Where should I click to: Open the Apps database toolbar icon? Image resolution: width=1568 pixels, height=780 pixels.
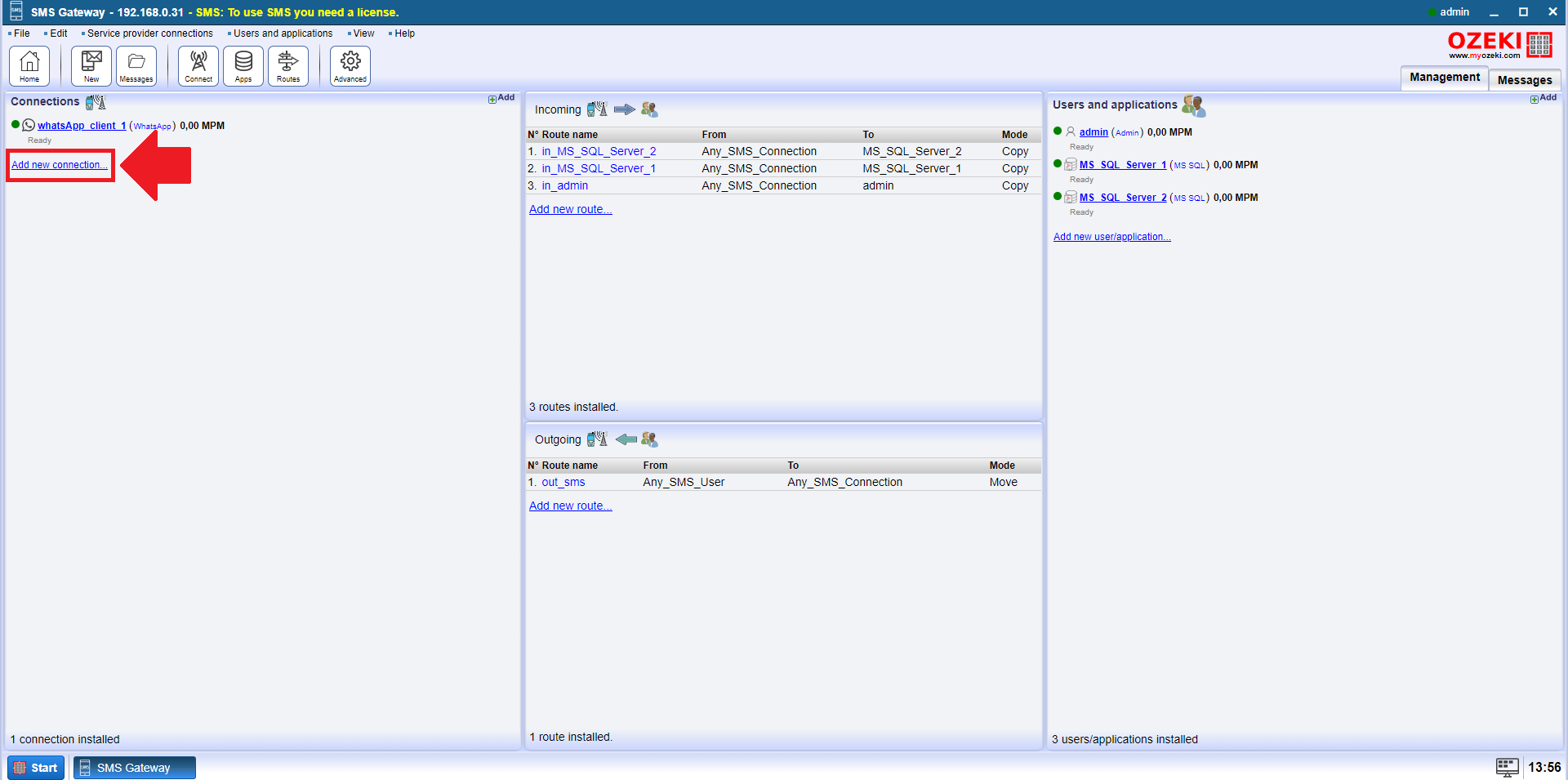[x=243, y=65]
